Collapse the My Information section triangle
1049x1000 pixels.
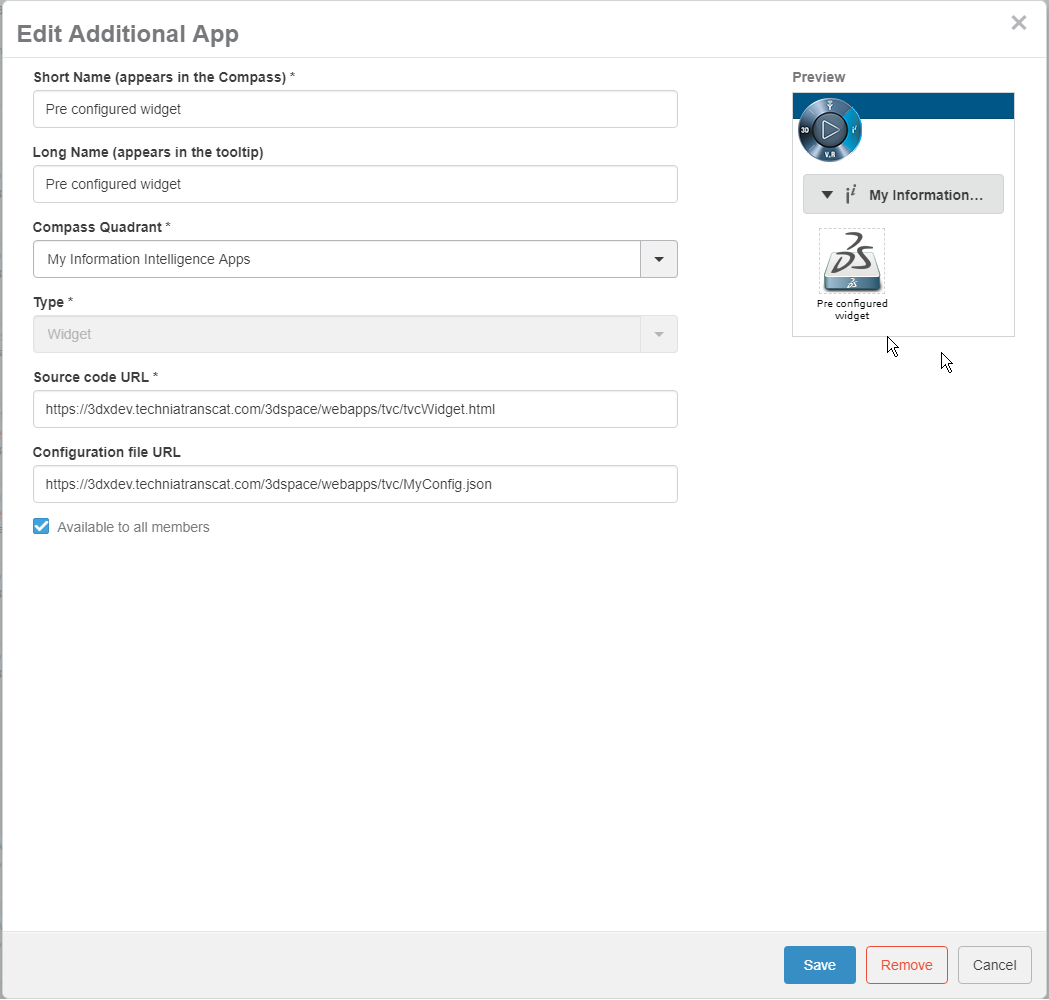tap(827, 195)
